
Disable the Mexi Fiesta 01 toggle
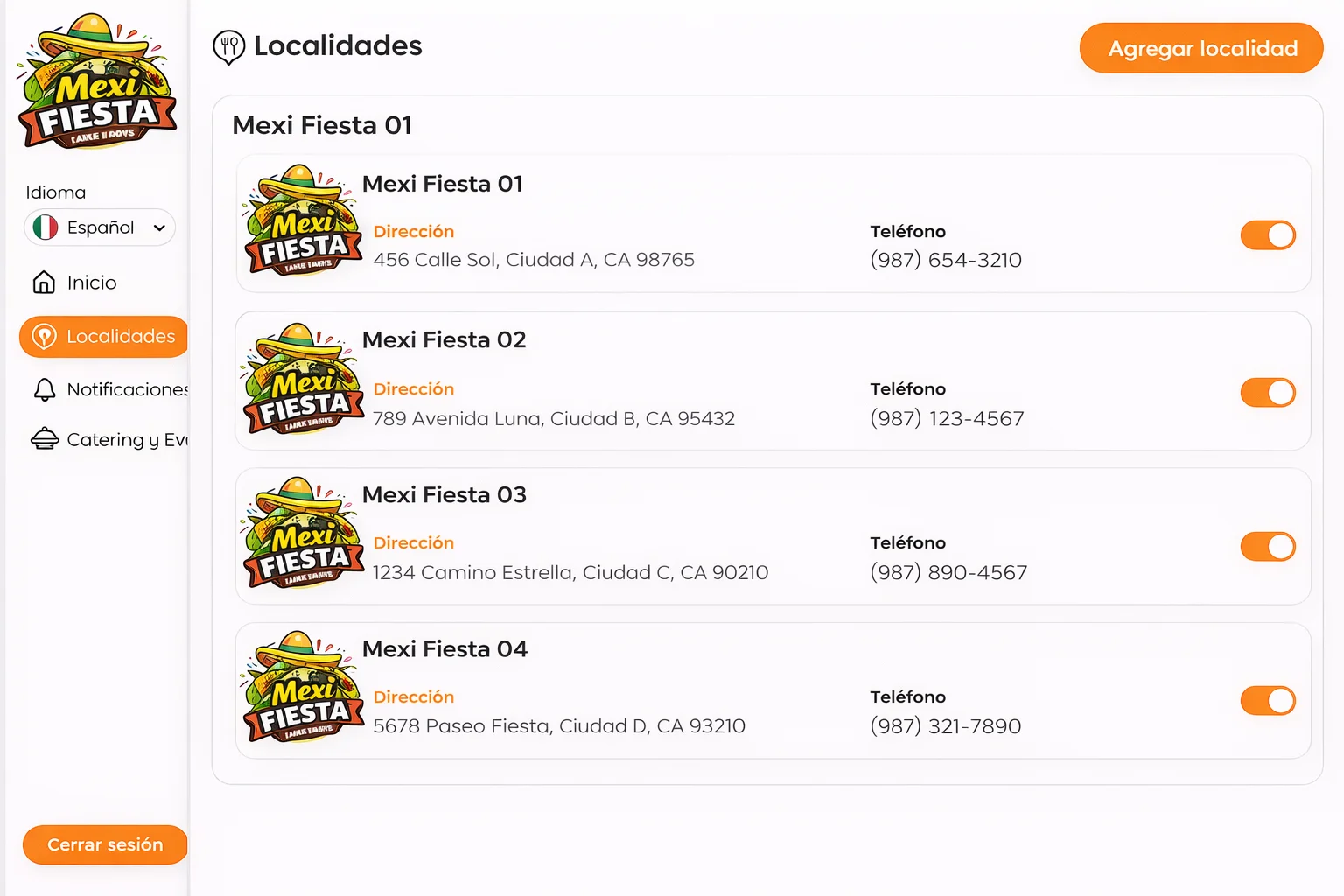pyautogui.click(x=1267, y=235)
